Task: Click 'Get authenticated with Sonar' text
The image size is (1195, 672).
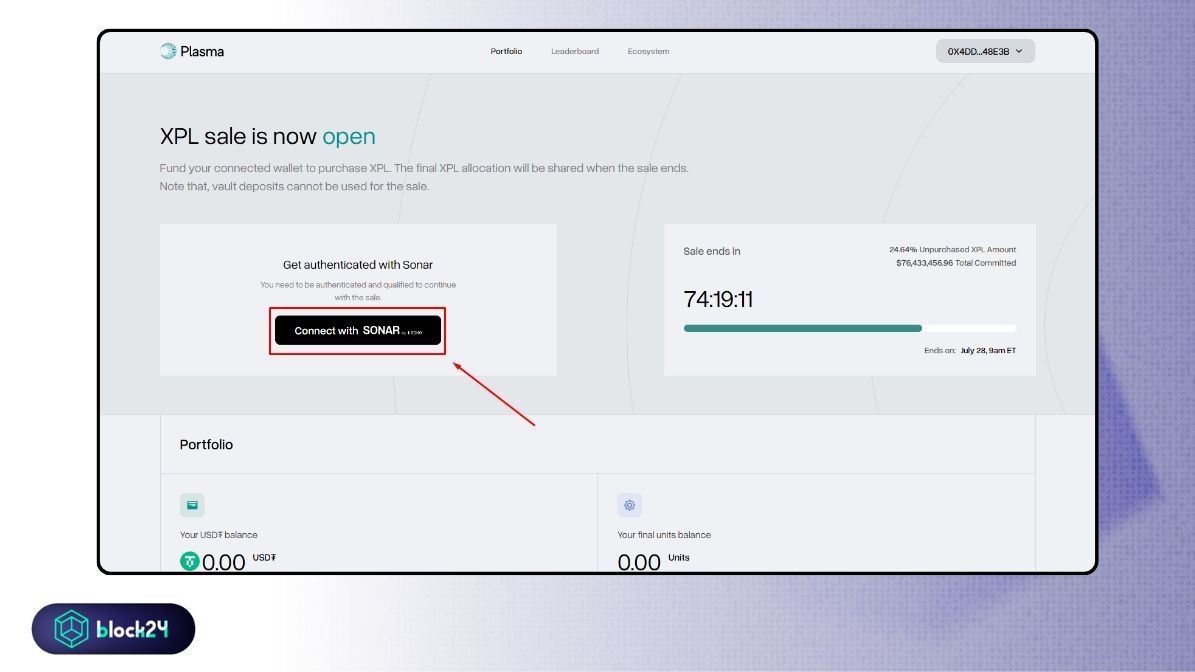Action: point(357,265)
